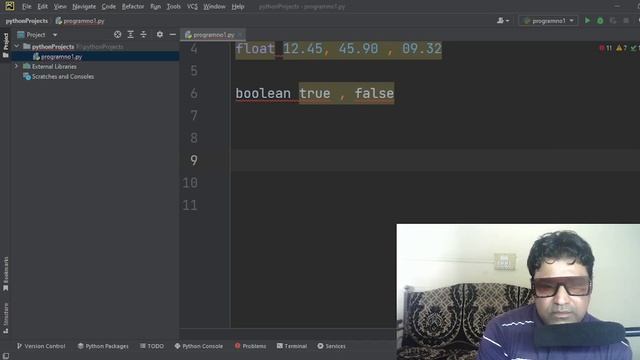This screenshot has height=360, width=640.
Task: Open the TODO tool window
Action: pyautogui.click(x=151, y=346)
